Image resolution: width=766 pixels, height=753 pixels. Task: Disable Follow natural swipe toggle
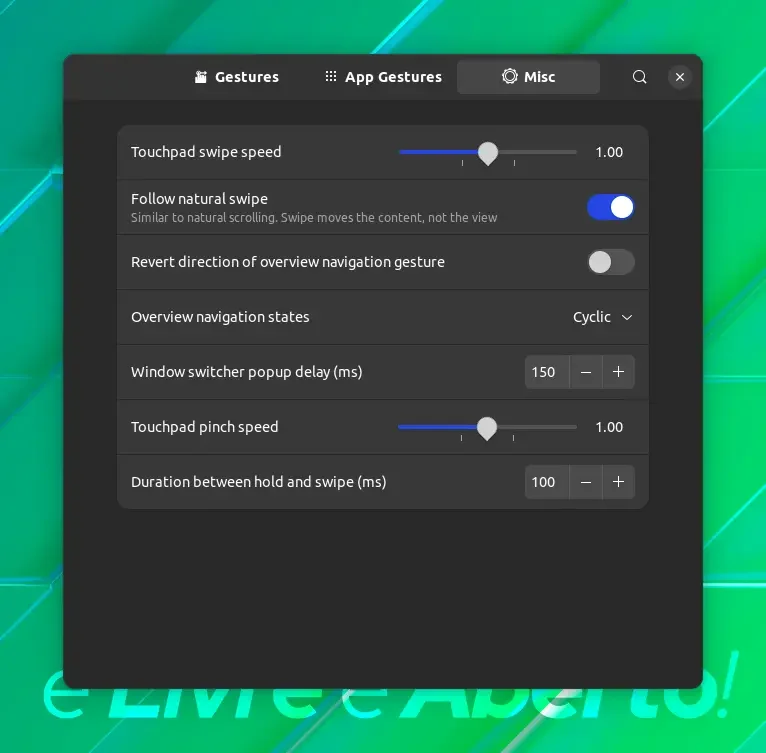point(611,207)
